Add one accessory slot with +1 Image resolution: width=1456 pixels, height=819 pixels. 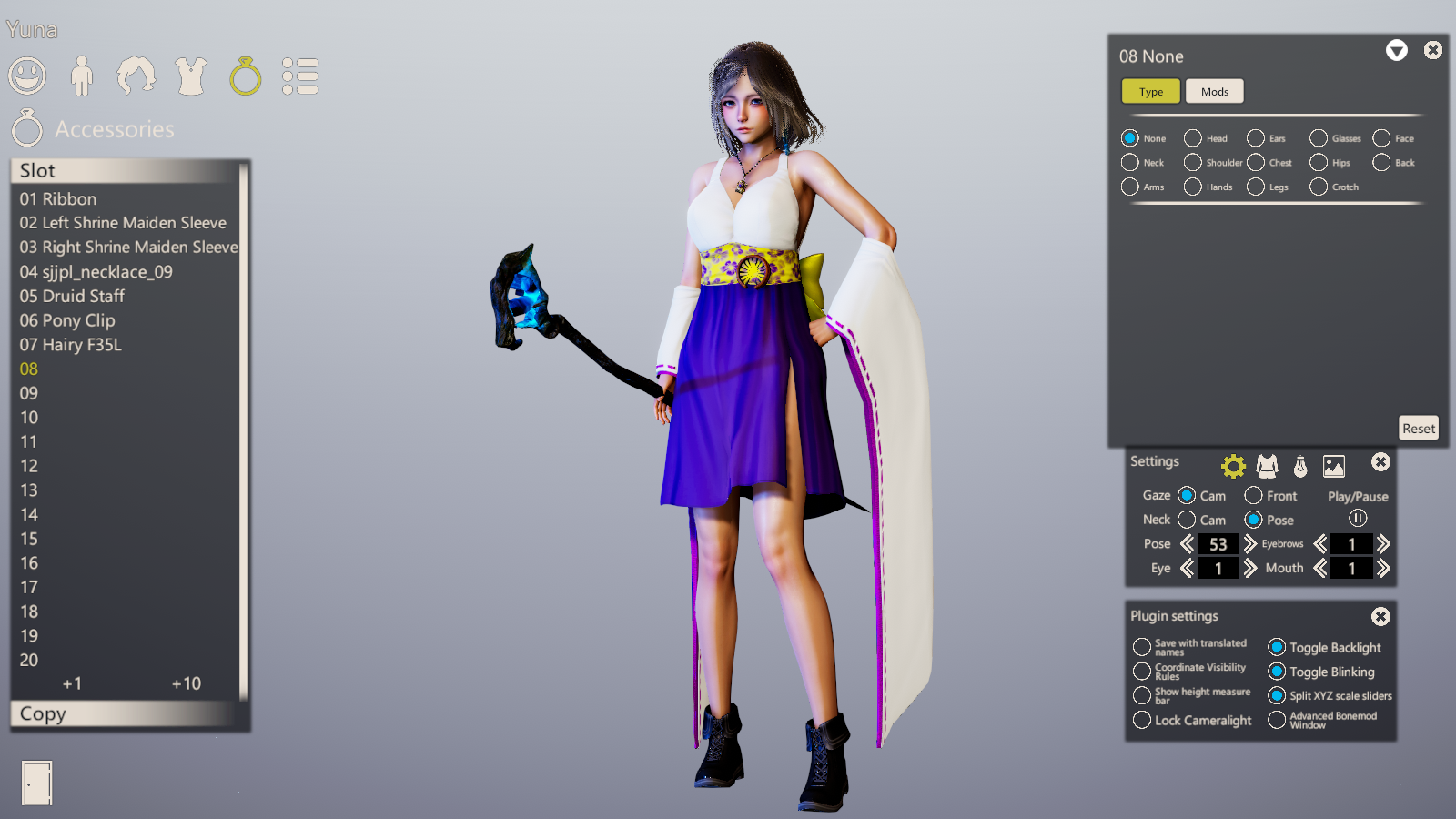pyautogui.click(x=72, y=683)
